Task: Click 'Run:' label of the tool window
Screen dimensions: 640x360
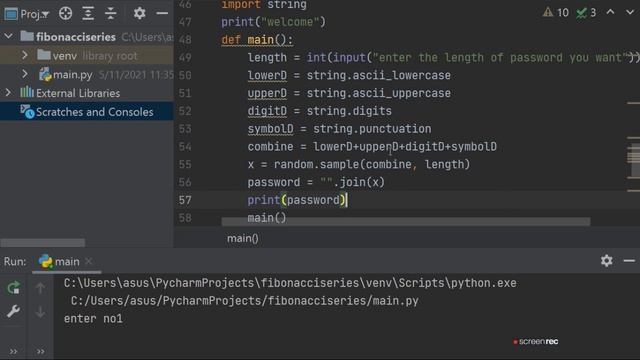Action: [x=15, y=262]
